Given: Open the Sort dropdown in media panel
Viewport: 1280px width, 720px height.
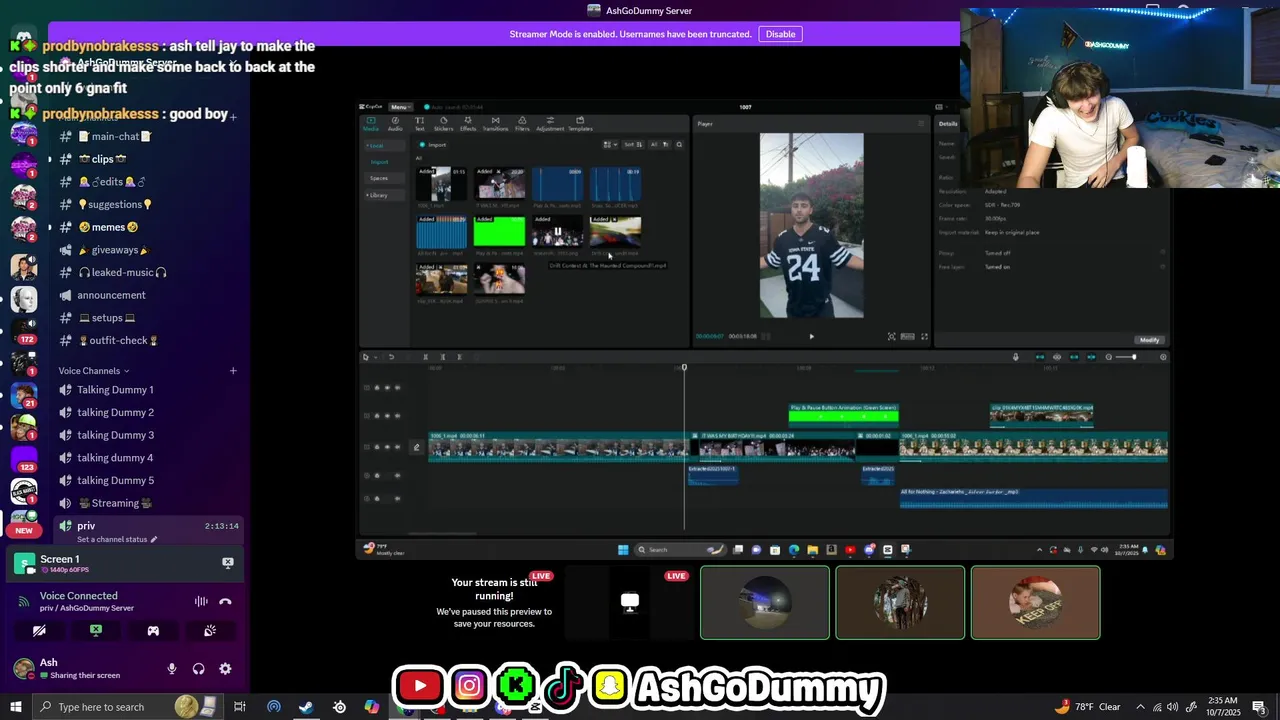Looking at the screenshot, I should (633, 145).
